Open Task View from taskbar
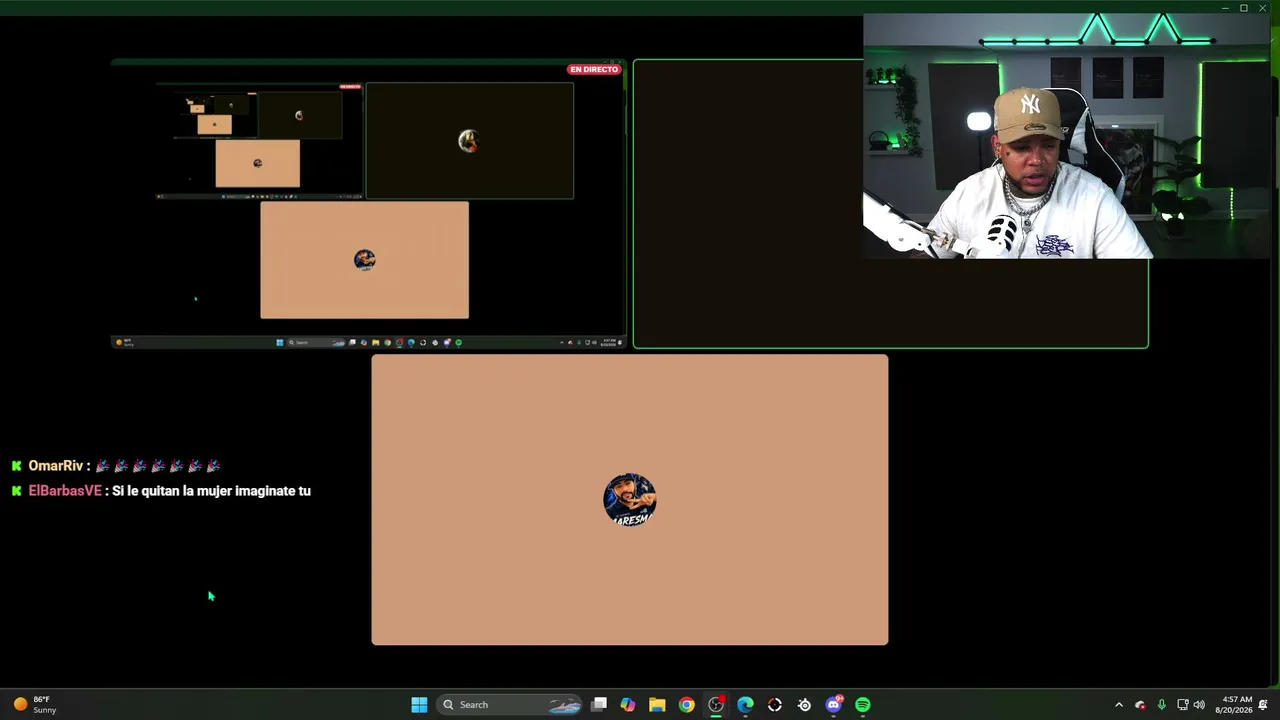This screenshot has width=1280, height=720. click(598, 705)
